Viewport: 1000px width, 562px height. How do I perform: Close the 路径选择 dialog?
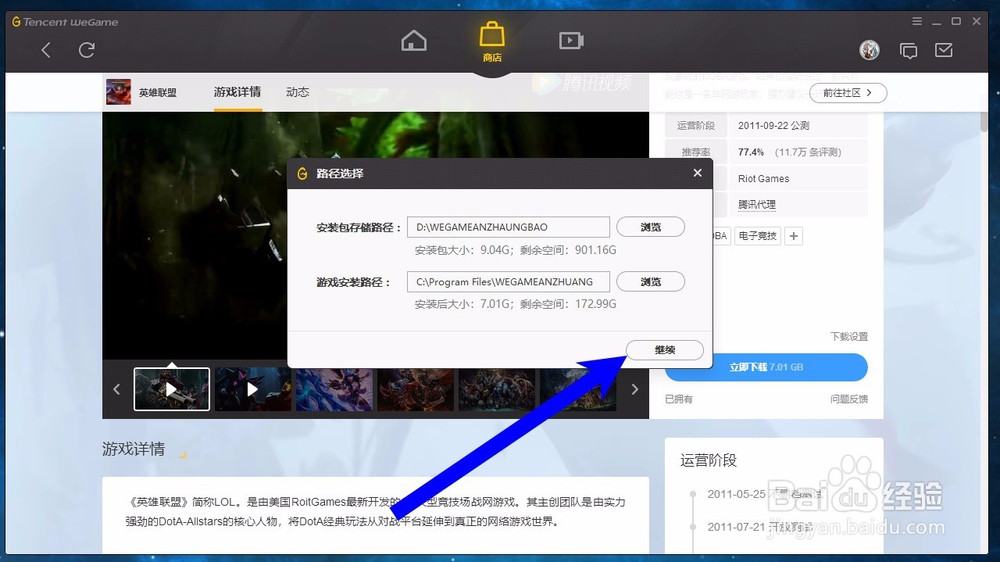698,173
